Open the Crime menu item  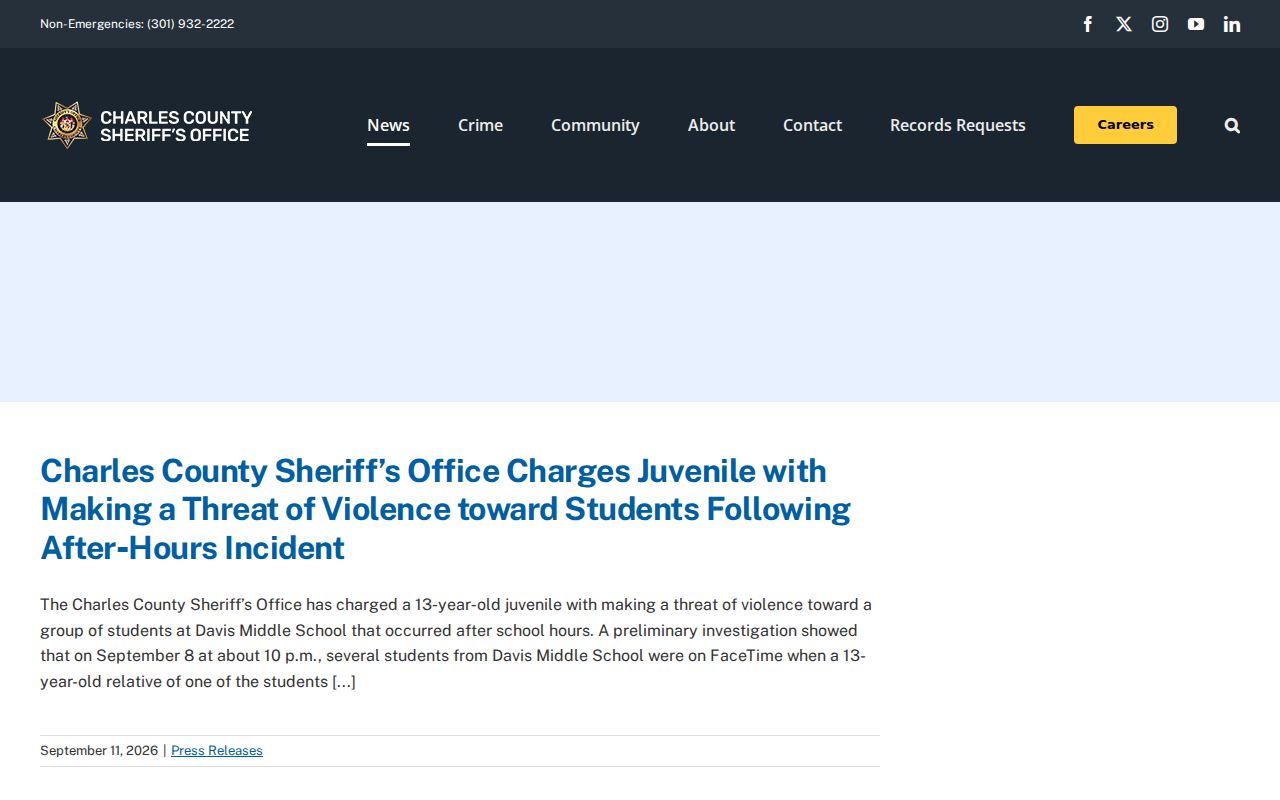pyautogui.click(x=480, y=125)
